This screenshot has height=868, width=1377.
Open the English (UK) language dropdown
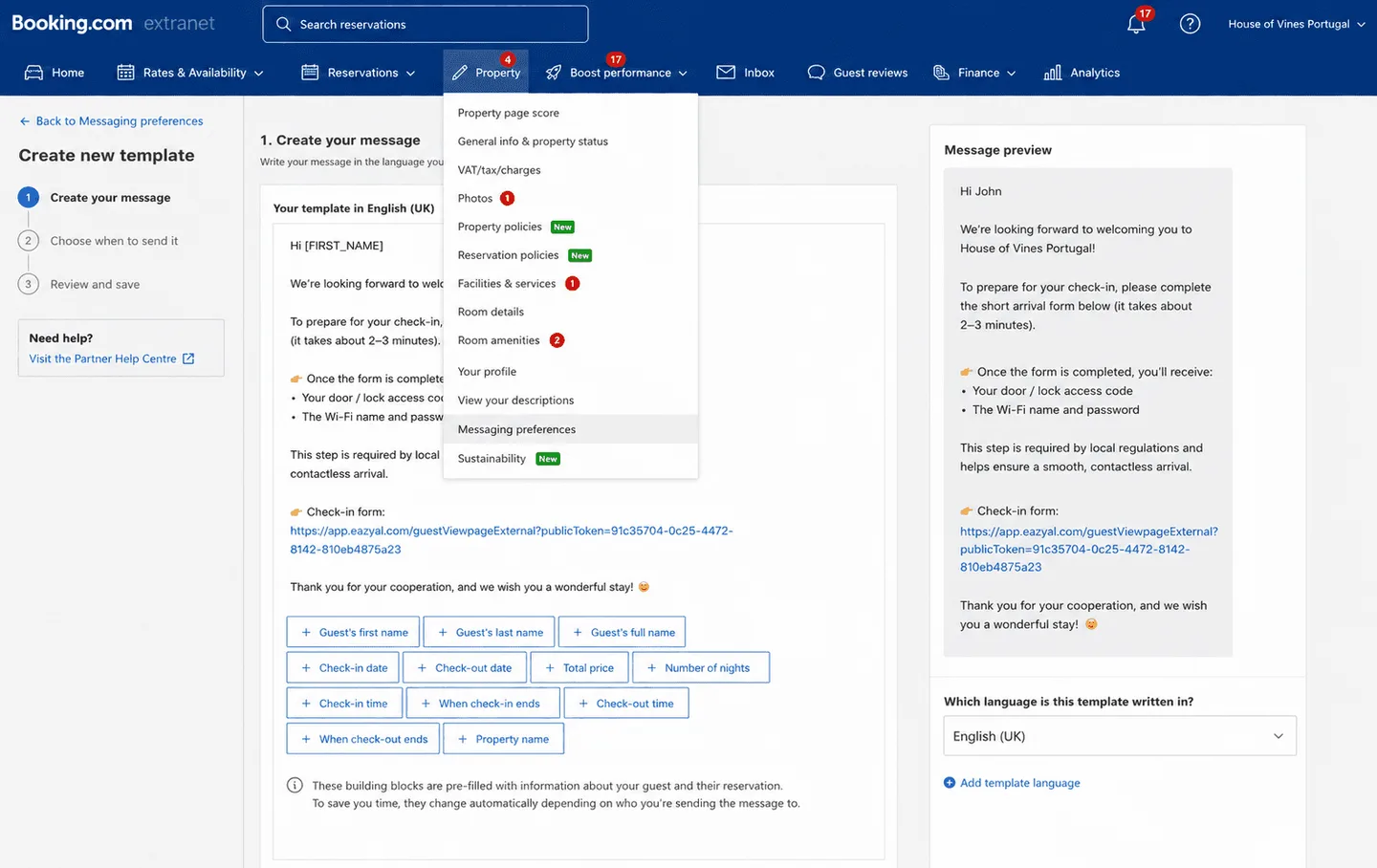click(x=1120, y=736)
